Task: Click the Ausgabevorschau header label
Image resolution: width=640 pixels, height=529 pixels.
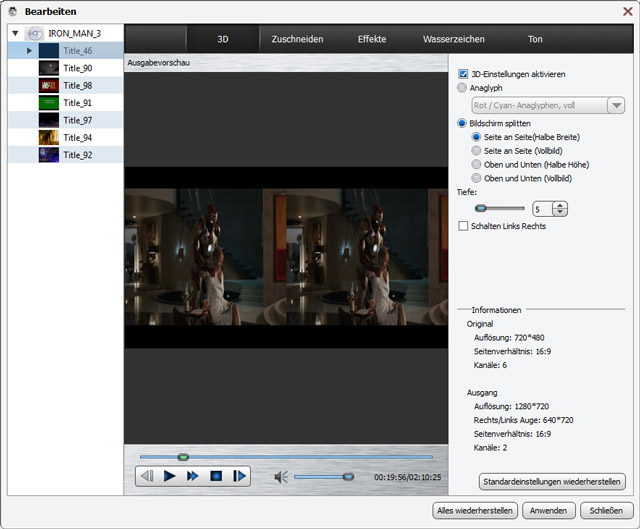Action: tap(158, 63)
